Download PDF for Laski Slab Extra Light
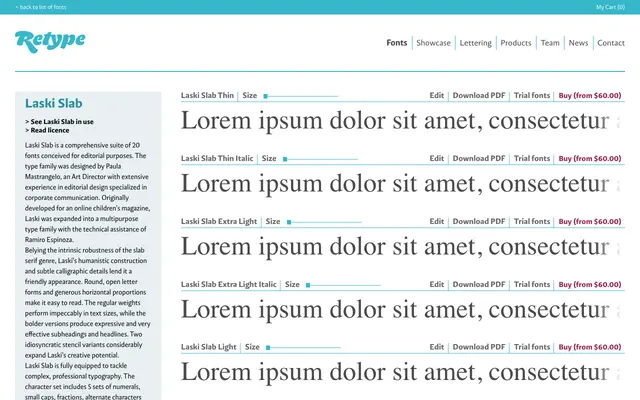 479,221
